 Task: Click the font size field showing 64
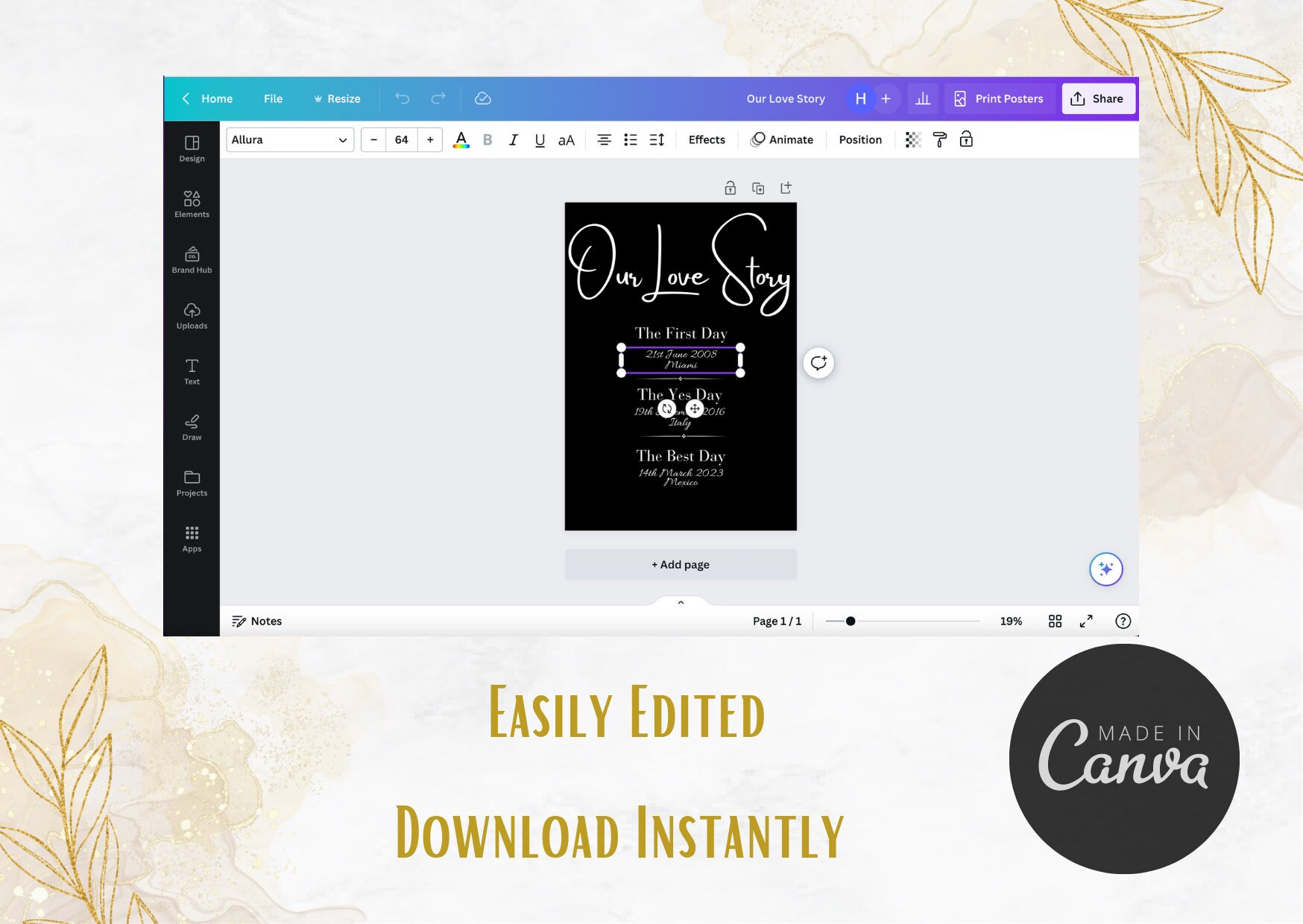pyautogui.click(x=402, y=139)
